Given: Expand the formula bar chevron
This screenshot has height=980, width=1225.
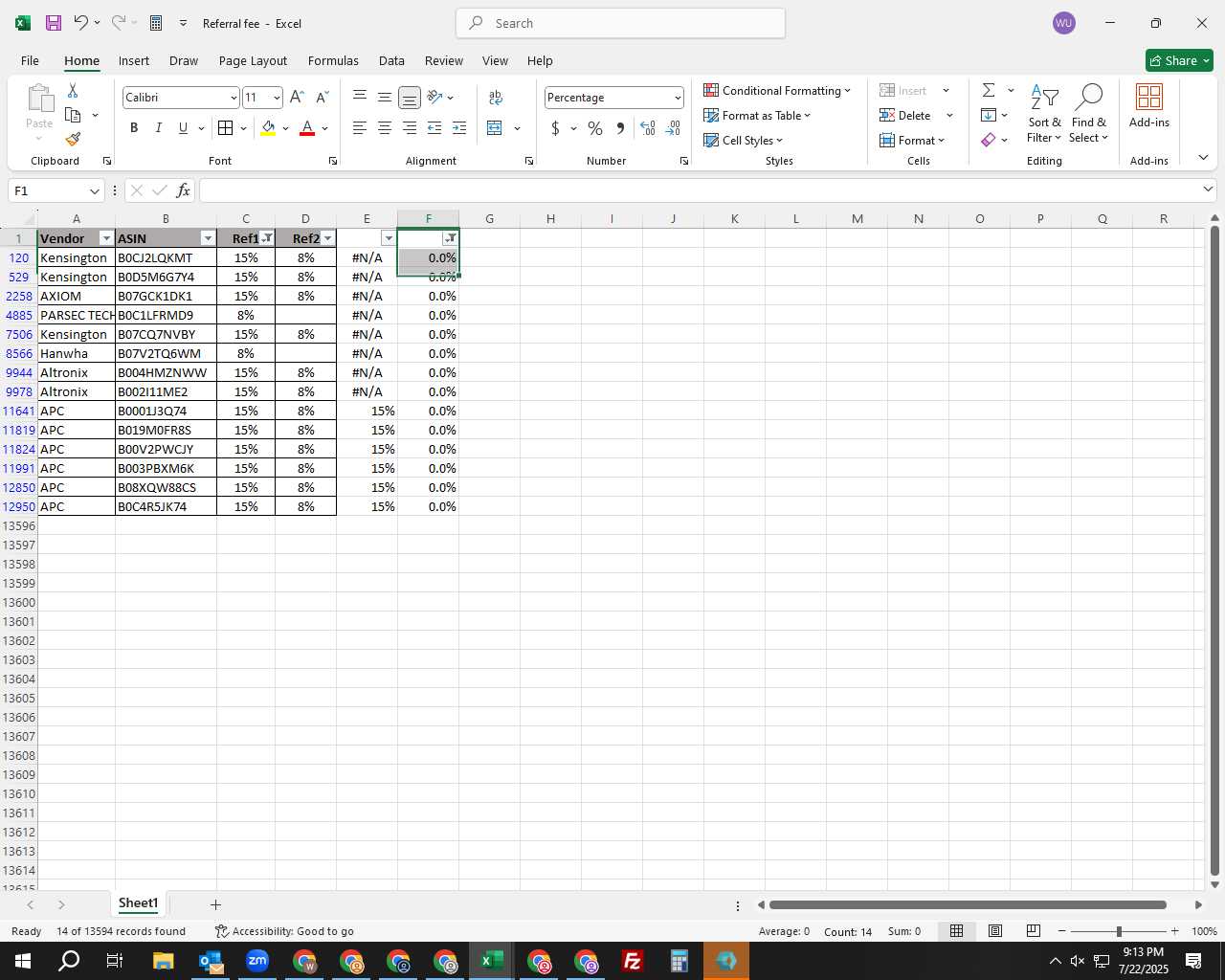Looking at the screenshot, I should click(1208, 189).
